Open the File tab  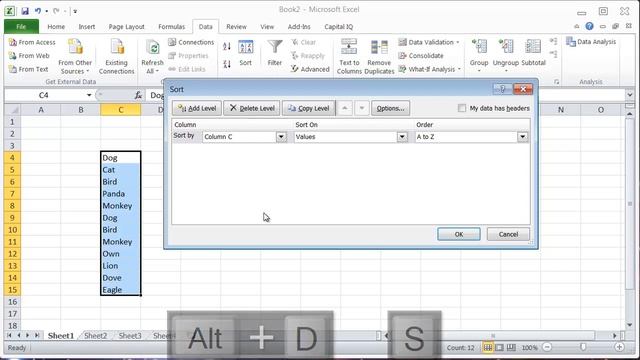pyautogui.click(x=21, y=27)
